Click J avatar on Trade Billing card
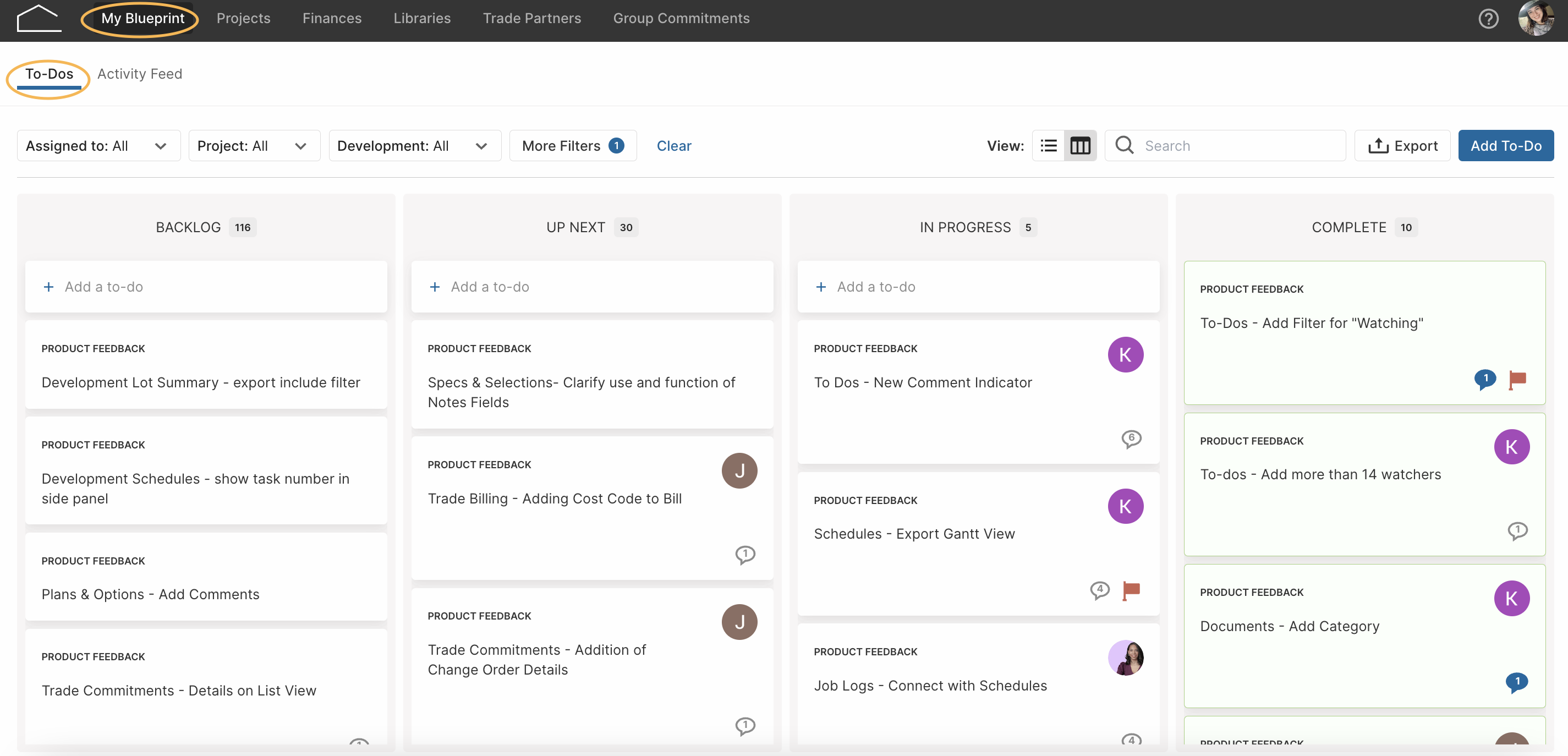 [x=739, y=470]
